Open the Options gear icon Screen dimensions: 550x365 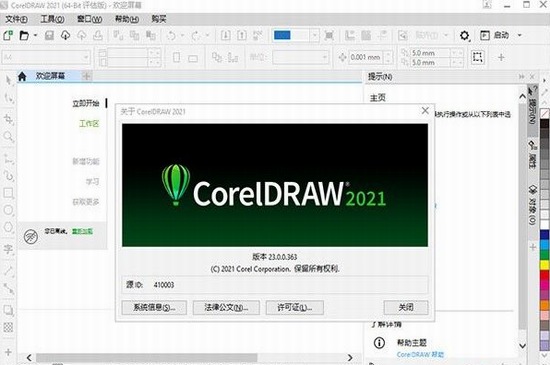click(x=464, y=35)
